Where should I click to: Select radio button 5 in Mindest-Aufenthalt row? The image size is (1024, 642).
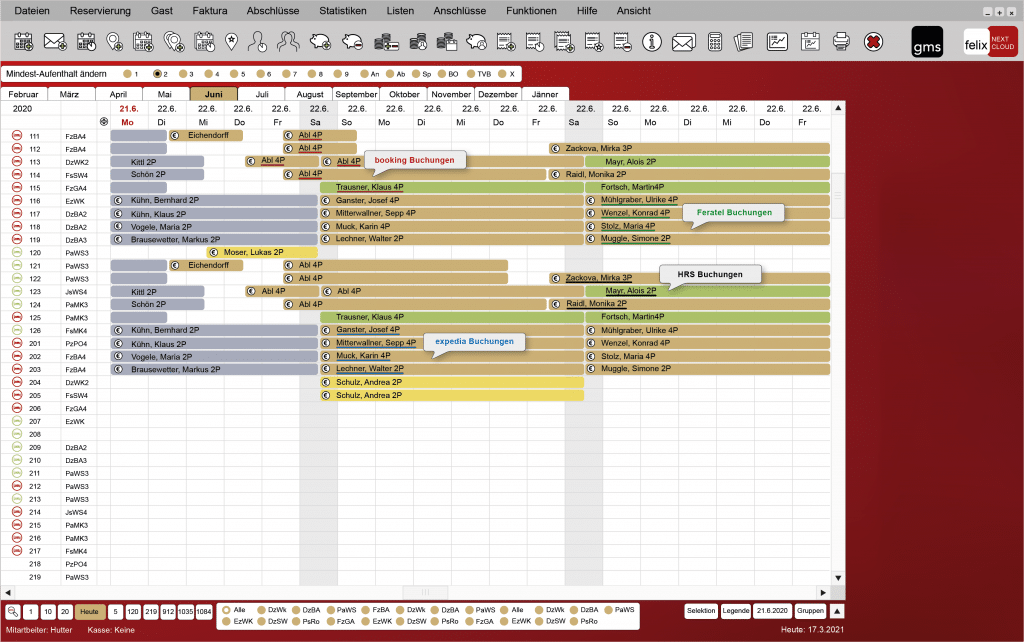tap(233, 73)
